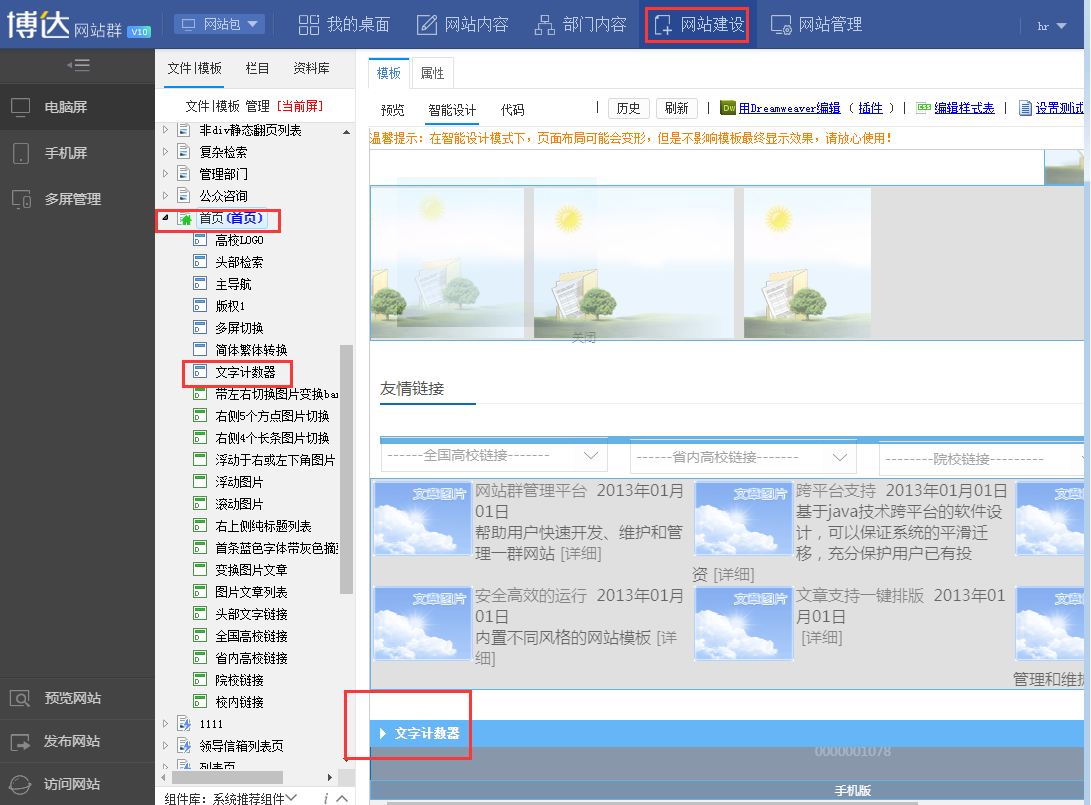The width and height of the screenshot is (1091, 805).
Task: Expand 复杂检索 tree node
Action: coord(165,151)
